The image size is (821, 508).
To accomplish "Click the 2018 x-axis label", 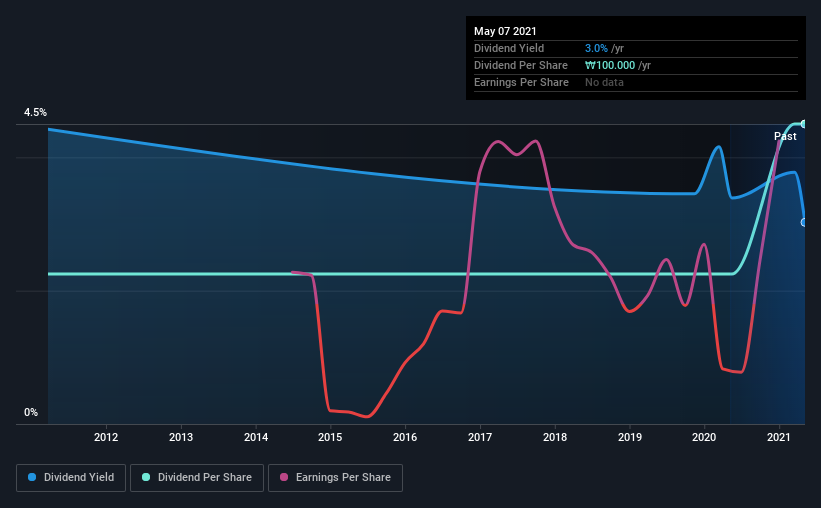I will (554, 437).
